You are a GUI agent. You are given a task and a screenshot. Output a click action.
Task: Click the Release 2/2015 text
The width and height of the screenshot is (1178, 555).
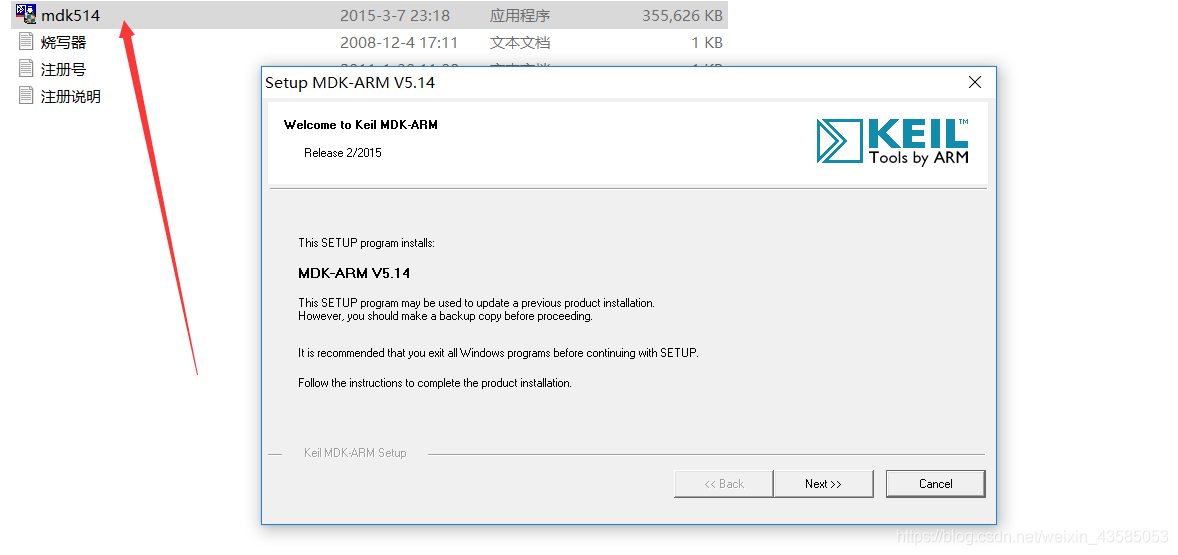click(343, 152)
